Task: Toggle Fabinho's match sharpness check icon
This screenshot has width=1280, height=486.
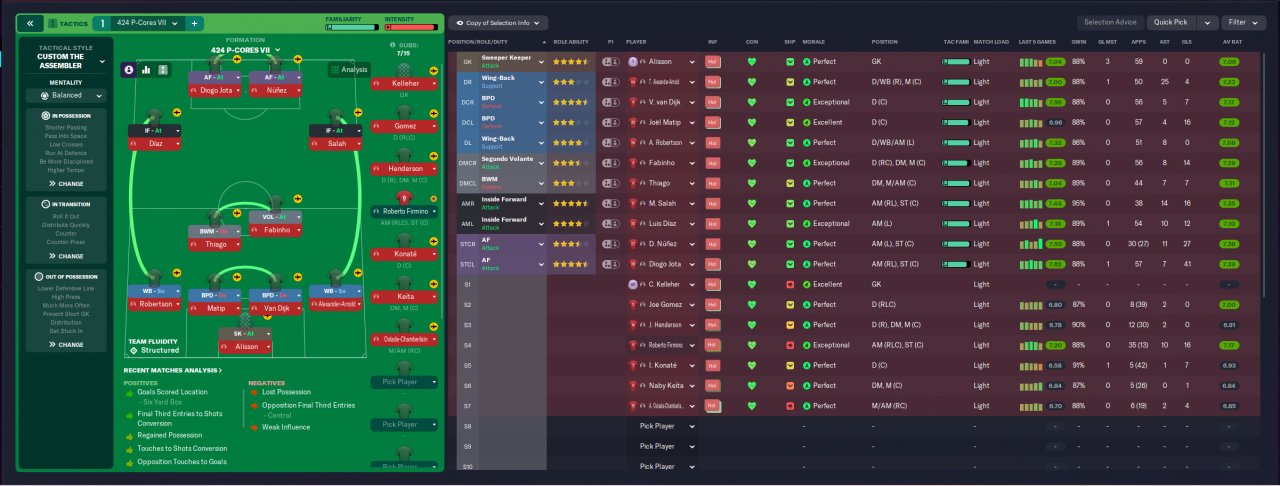Action: coord(790,163)
